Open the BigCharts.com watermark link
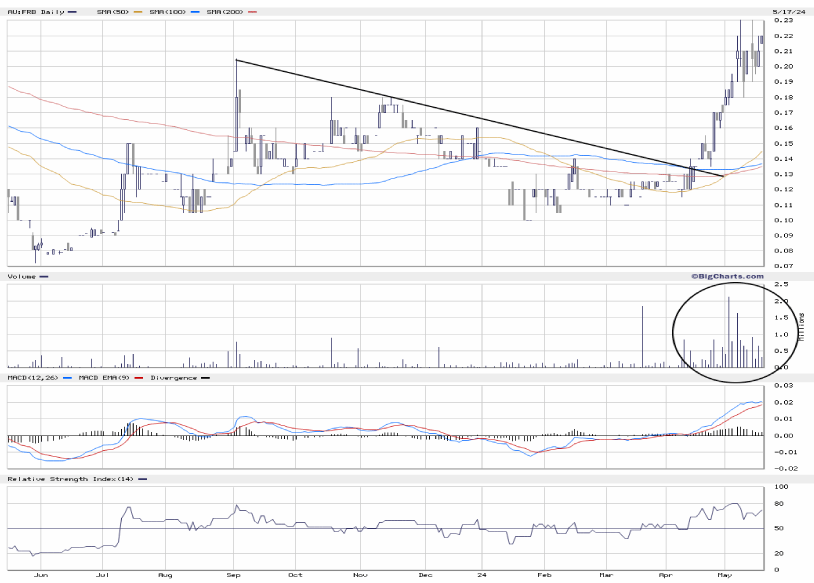Screen dimensions: 814x583 pos(725,276)
